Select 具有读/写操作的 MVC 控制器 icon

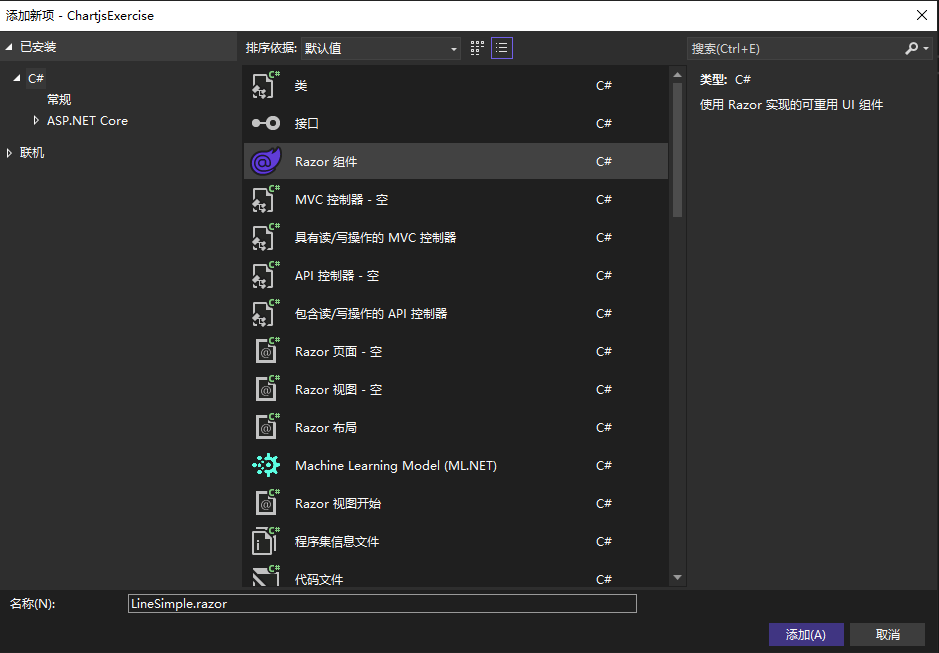tap(266, 238)
